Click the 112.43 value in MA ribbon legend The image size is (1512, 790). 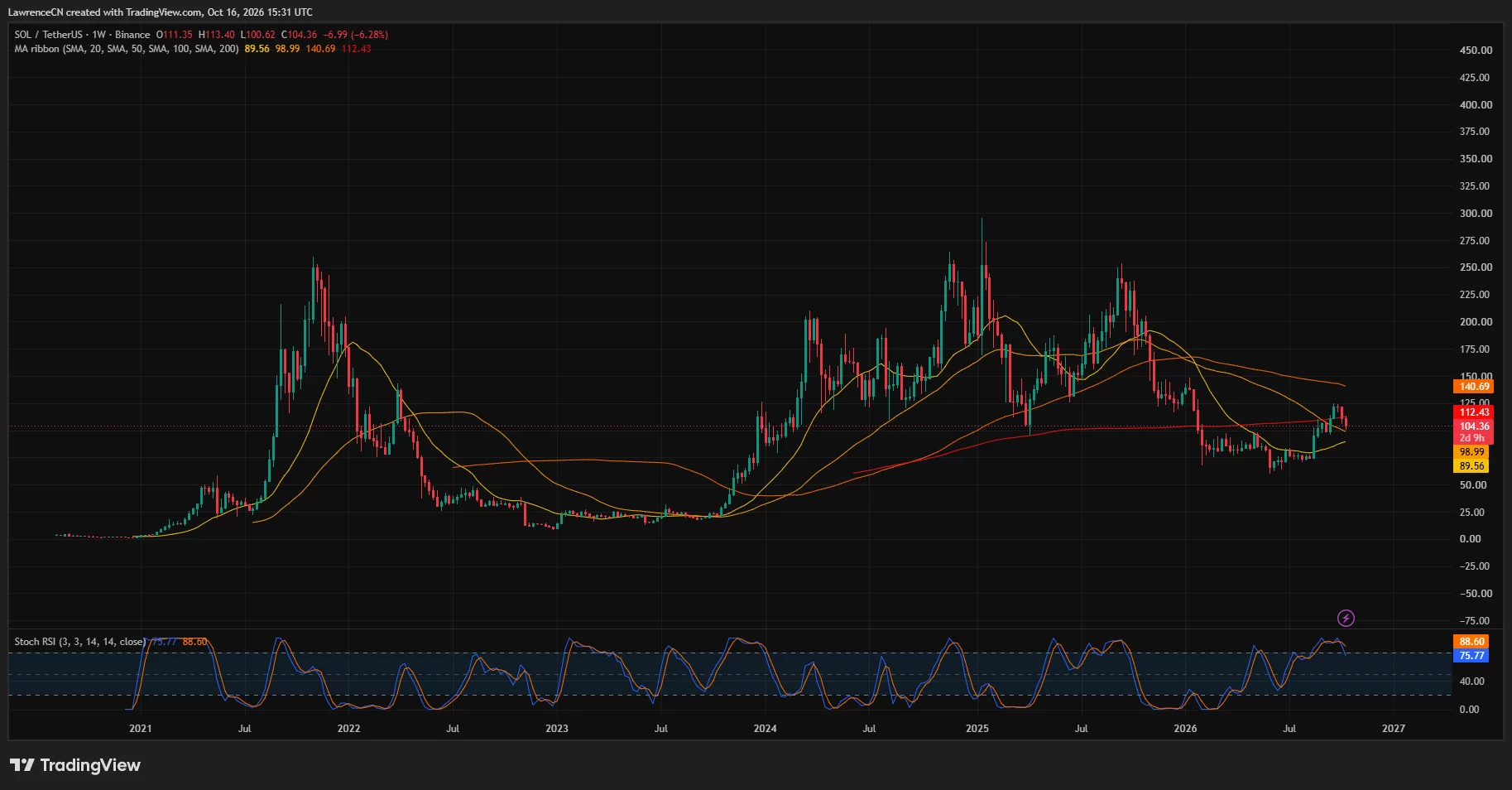coord(356,49)
